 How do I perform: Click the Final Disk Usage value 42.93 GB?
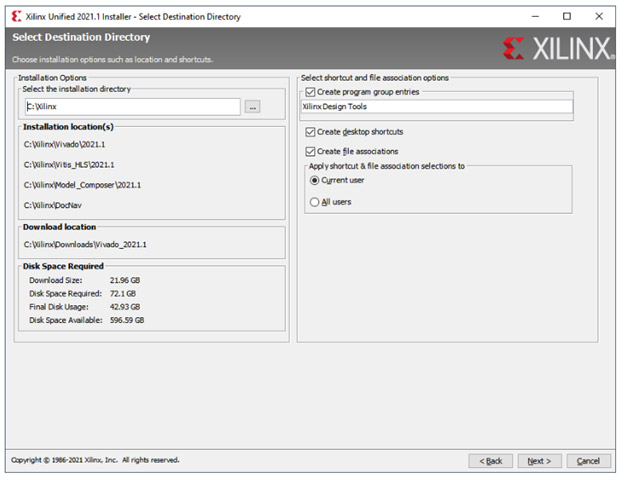coord(125,307)
